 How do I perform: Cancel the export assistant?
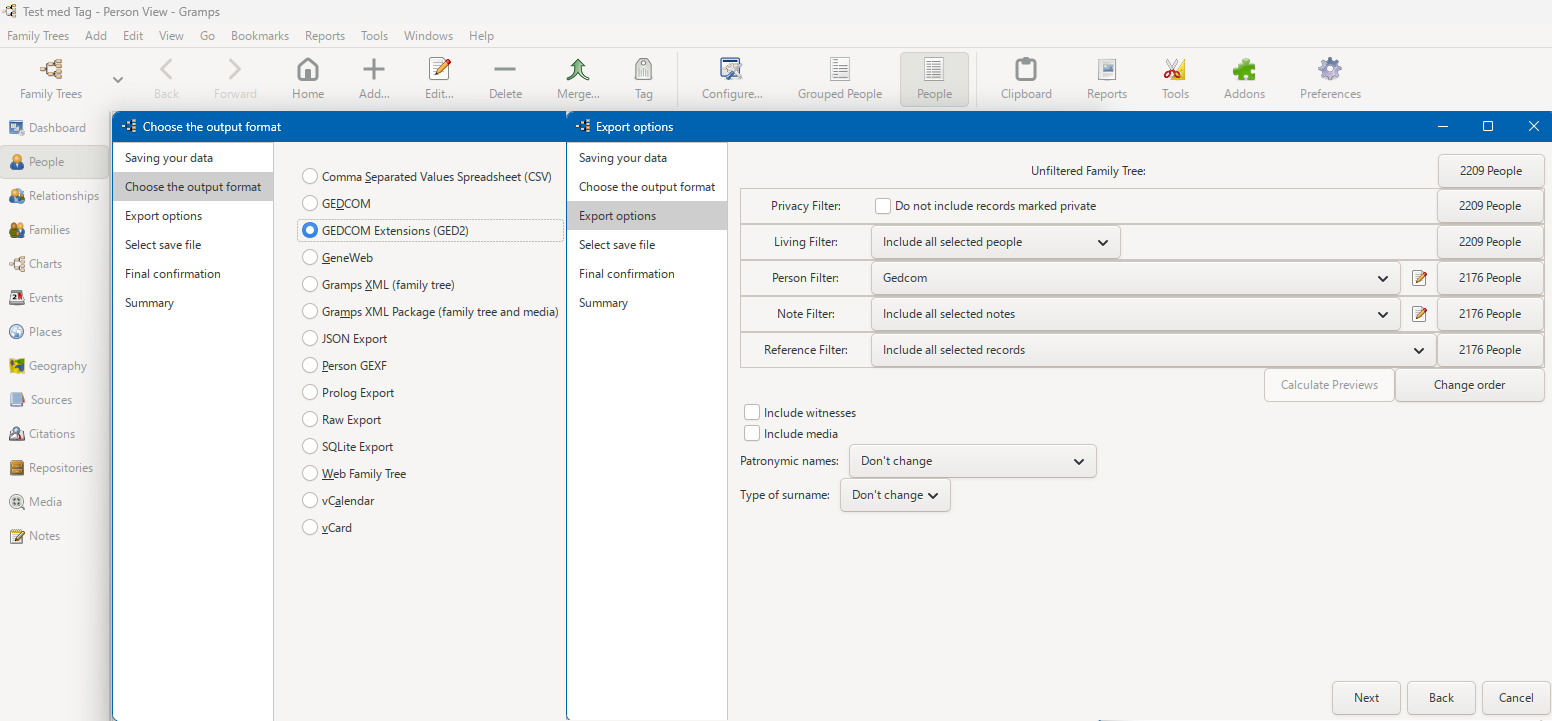[1516, 698]
